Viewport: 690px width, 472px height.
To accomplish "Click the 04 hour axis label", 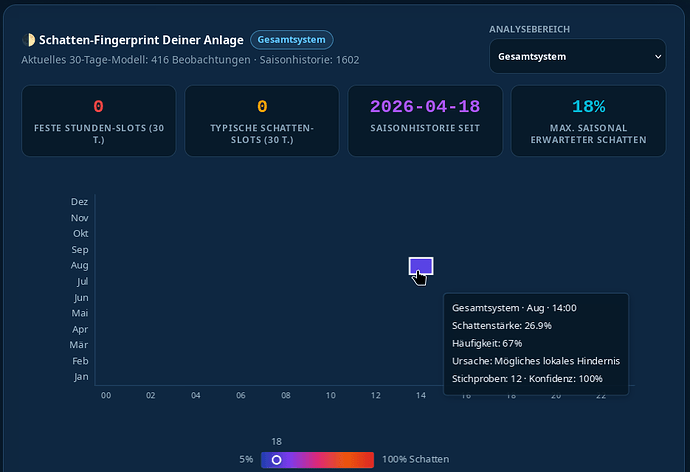I will (x=196, y=395).
